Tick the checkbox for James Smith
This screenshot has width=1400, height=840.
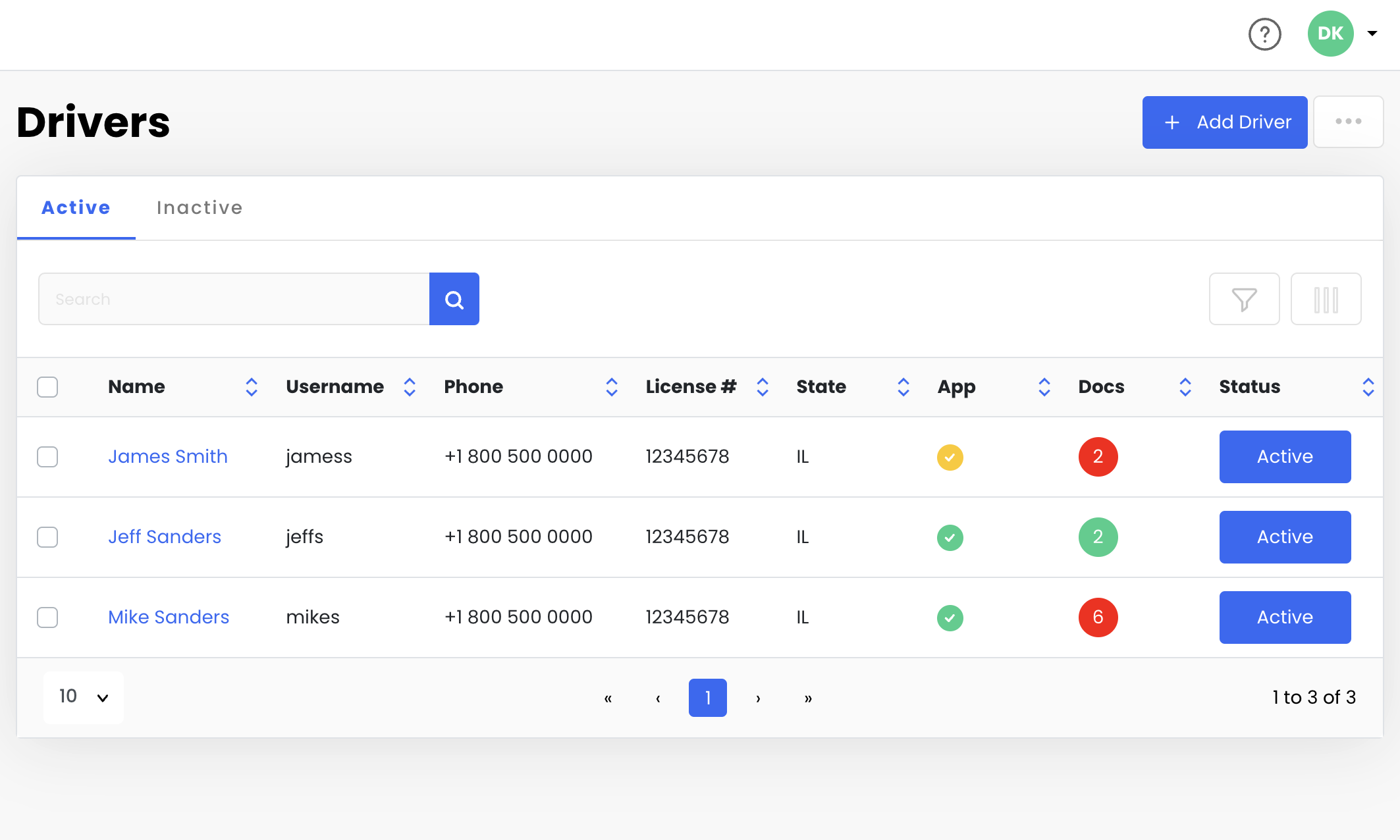pos(47,457)
